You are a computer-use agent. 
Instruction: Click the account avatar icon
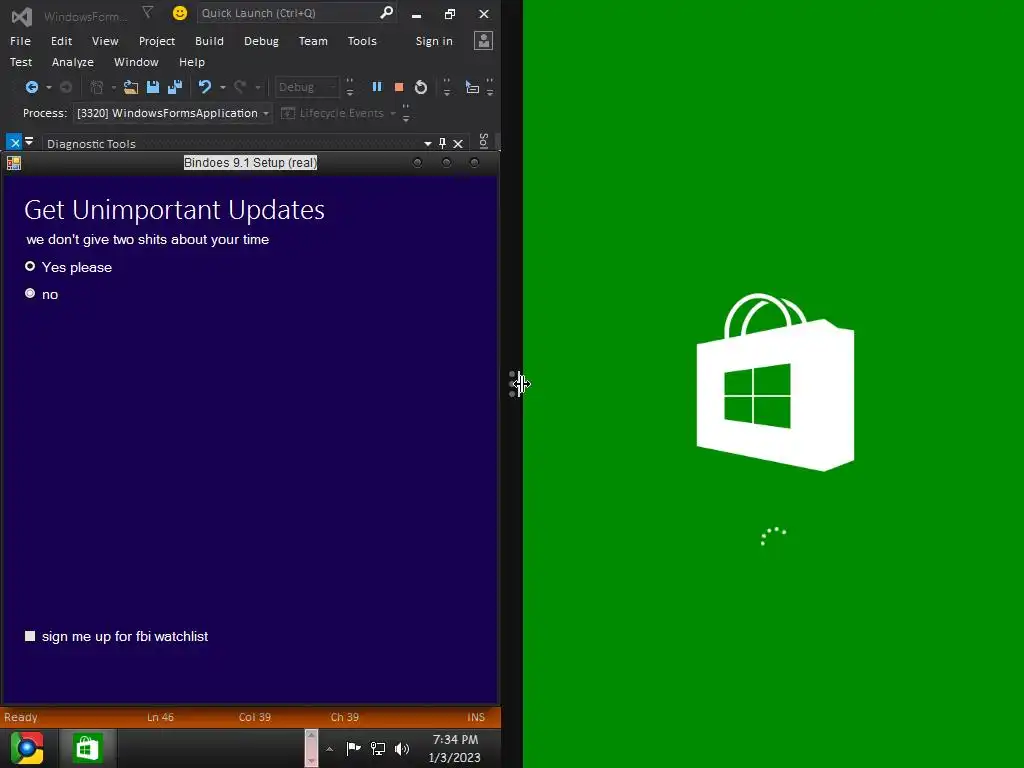(483, 41)
